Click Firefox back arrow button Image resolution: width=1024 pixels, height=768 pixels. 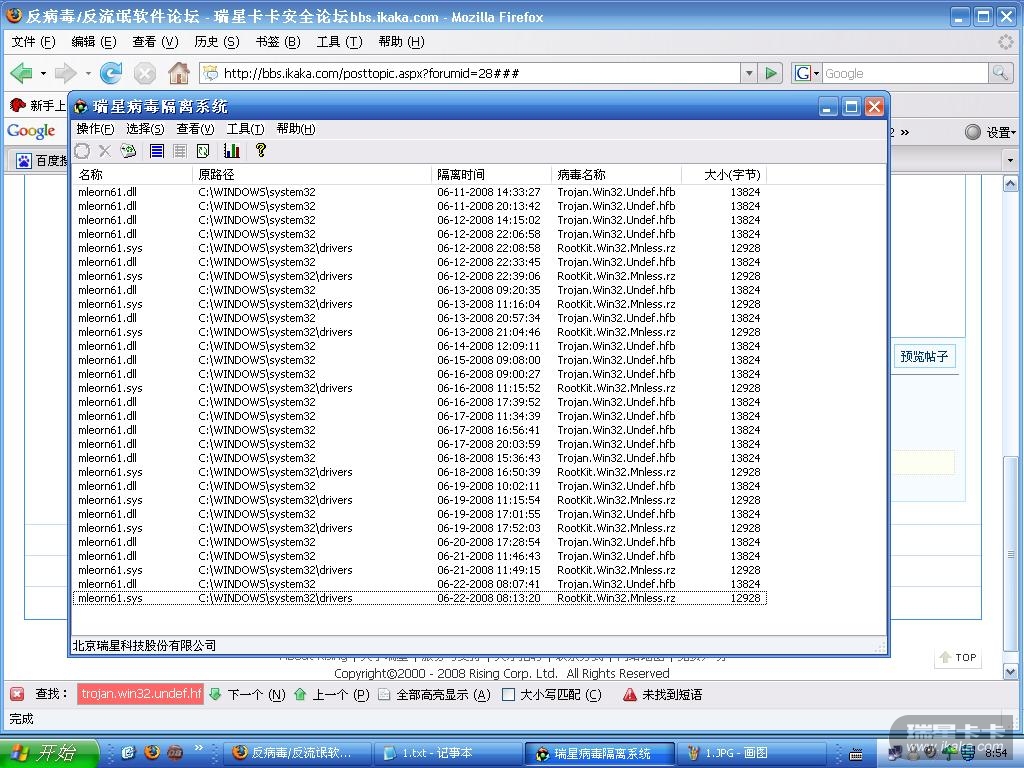click(x=22, y=73)
